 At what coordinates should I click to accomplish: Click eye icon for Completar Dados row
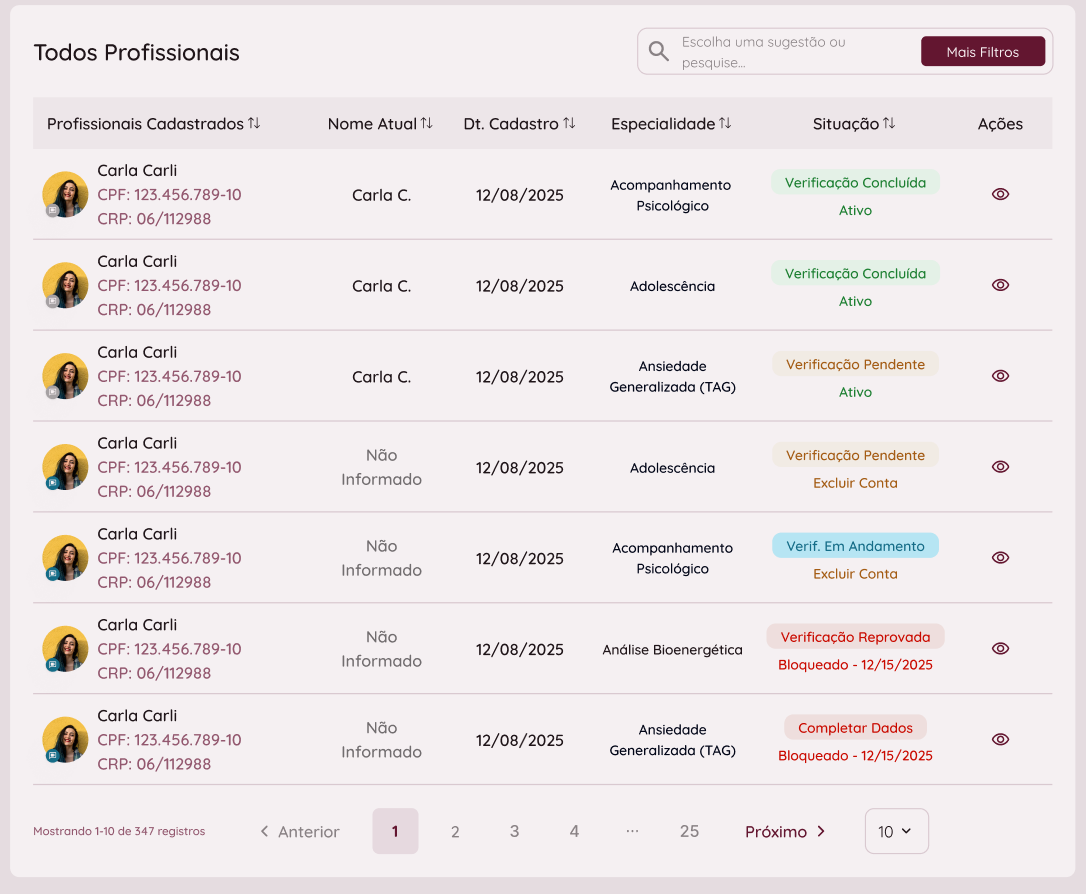coord(1000,739)
